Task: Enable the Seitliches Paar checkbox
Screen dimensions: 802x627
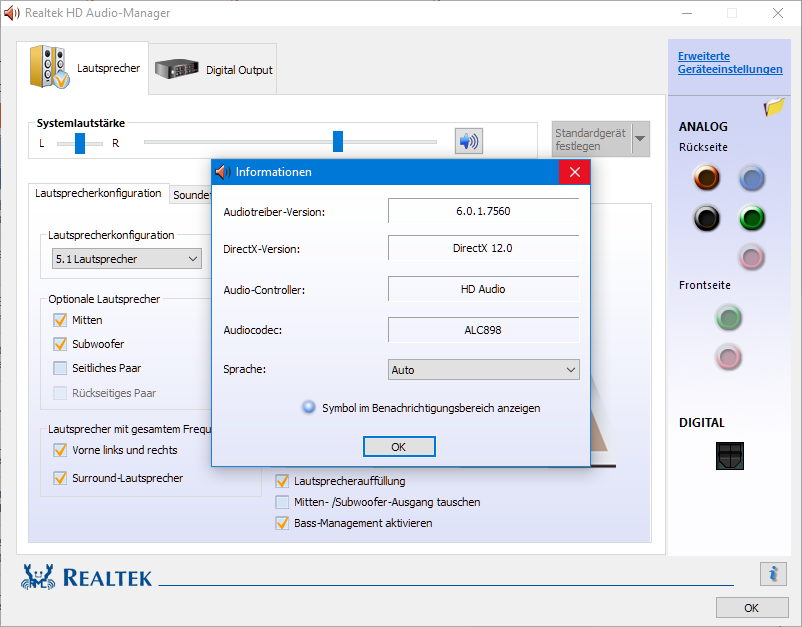Action: coord(60,368)
